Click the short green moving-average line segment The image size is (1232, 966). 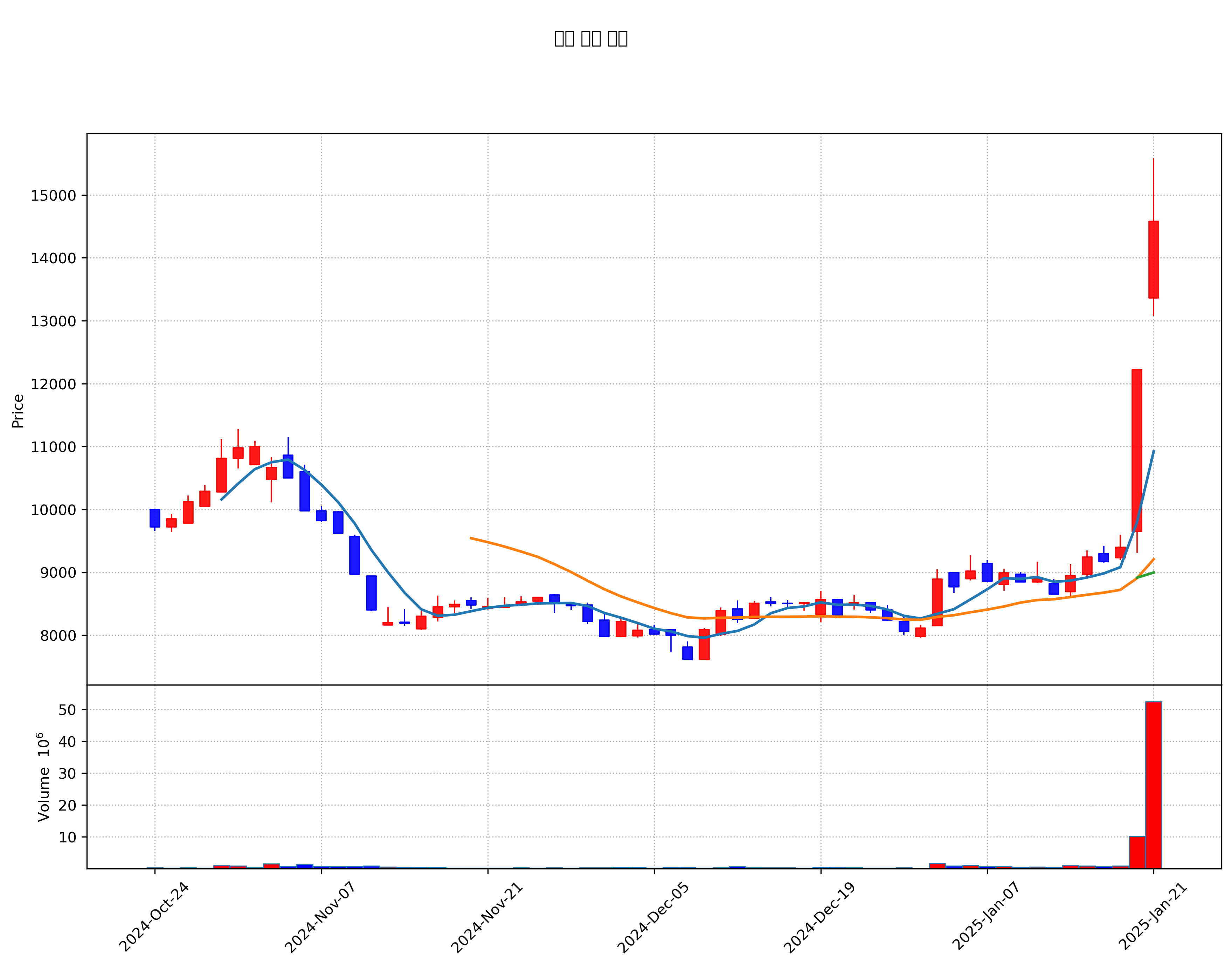pyautogui.click(x=1145, y=575)
